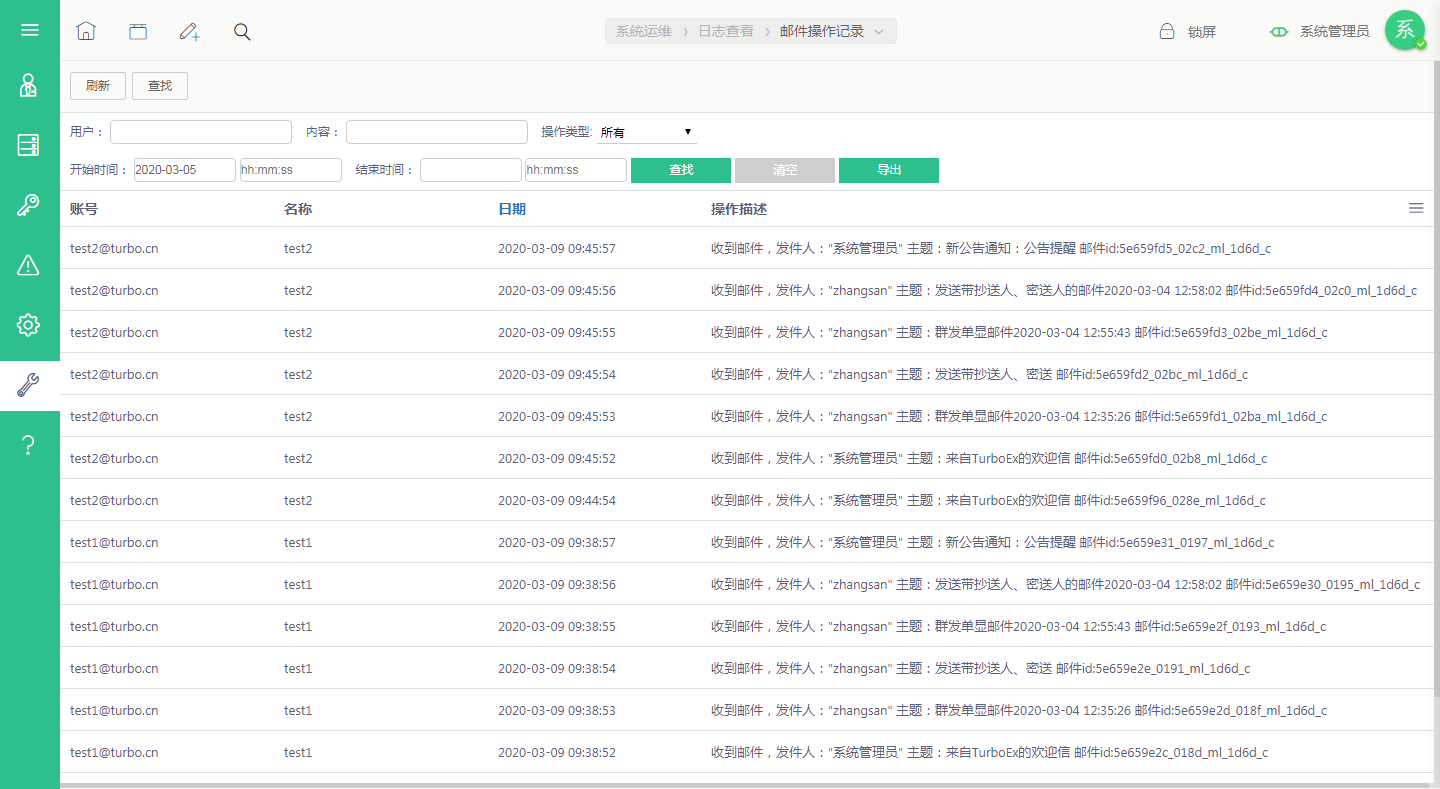
Task: Select row dated 2020-03-09 09:45:57
Action: click(746, 248)
